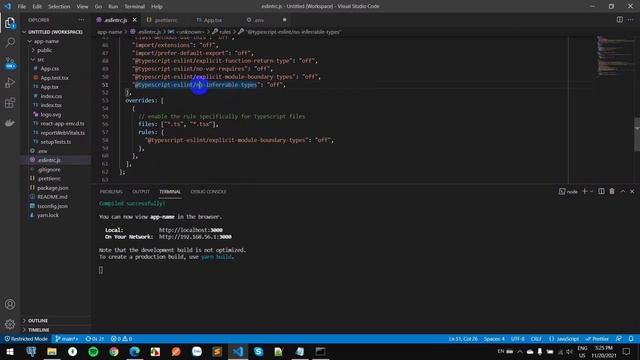The image size is (640, 360).
Task: Close the .eslintrc.js editor tab
Action: (134, 20)
